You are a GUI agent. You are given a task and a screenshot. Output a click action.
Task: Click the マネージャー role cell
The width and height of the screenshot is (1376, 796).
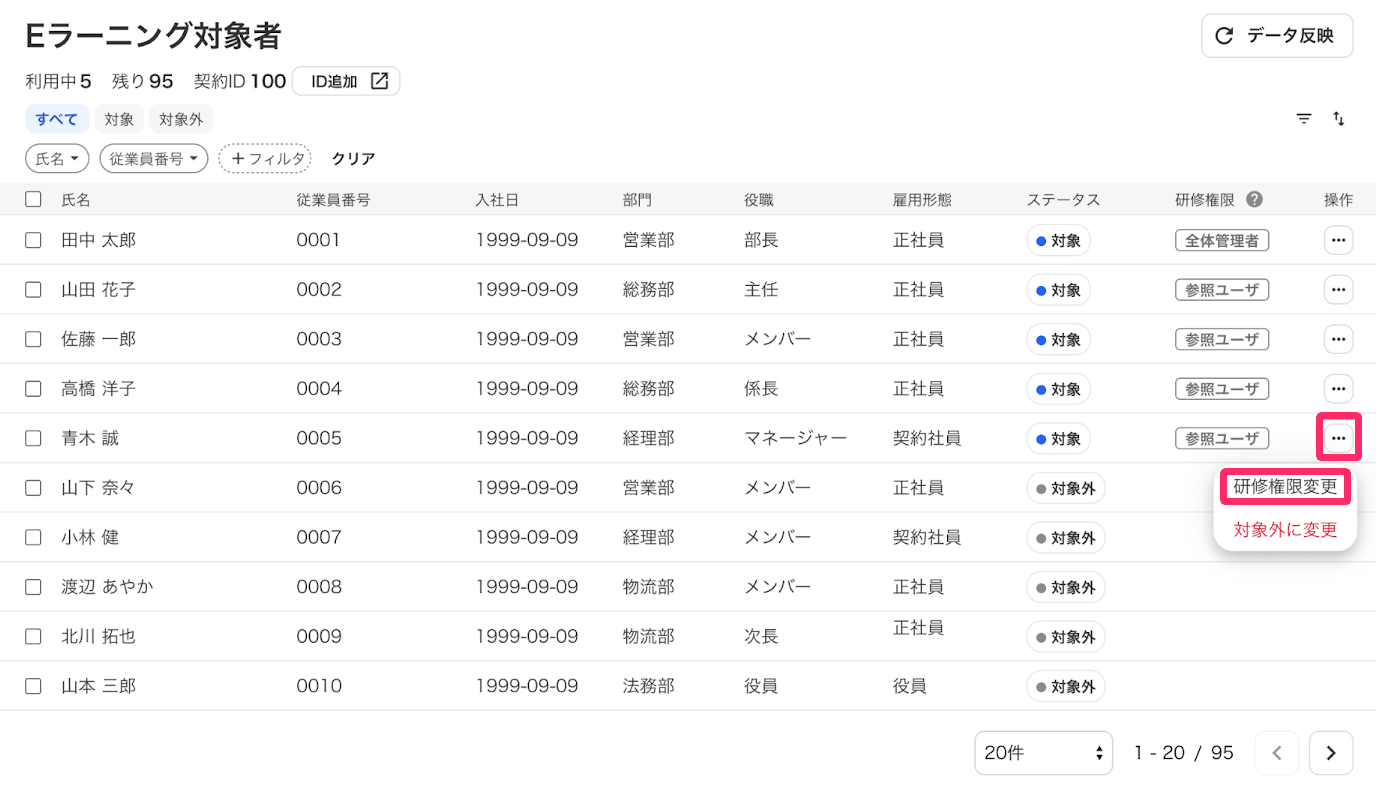[796, 438]
